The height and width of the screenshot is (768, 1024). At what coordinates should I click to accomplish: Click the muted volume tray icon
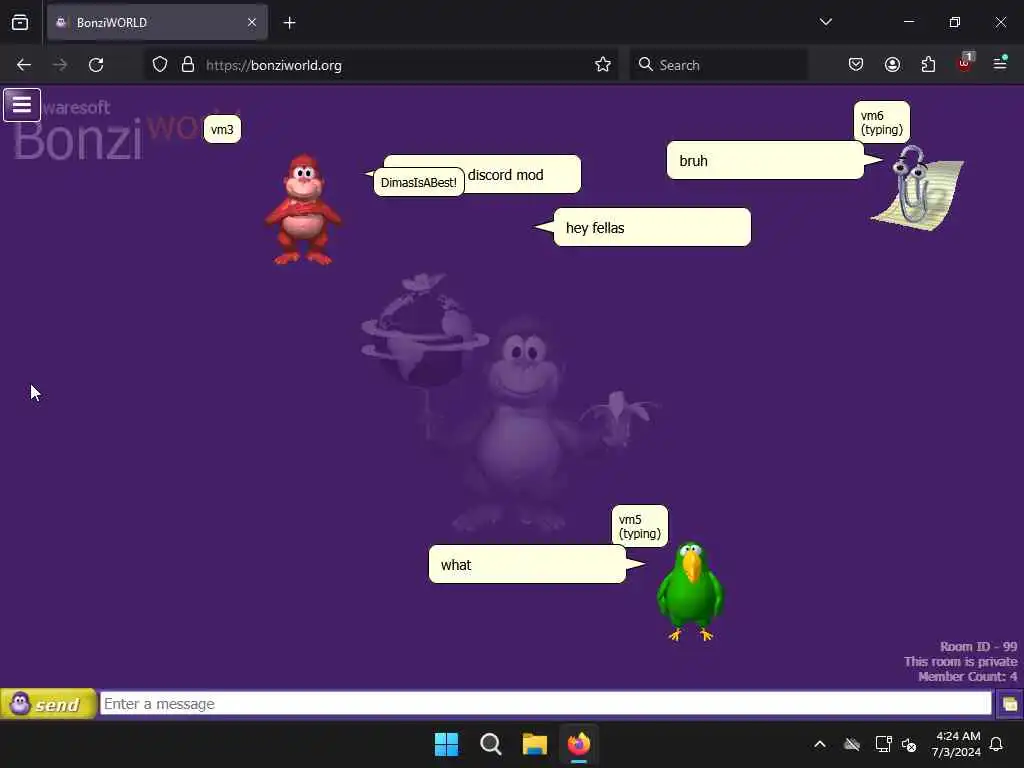tap(909, 744)
